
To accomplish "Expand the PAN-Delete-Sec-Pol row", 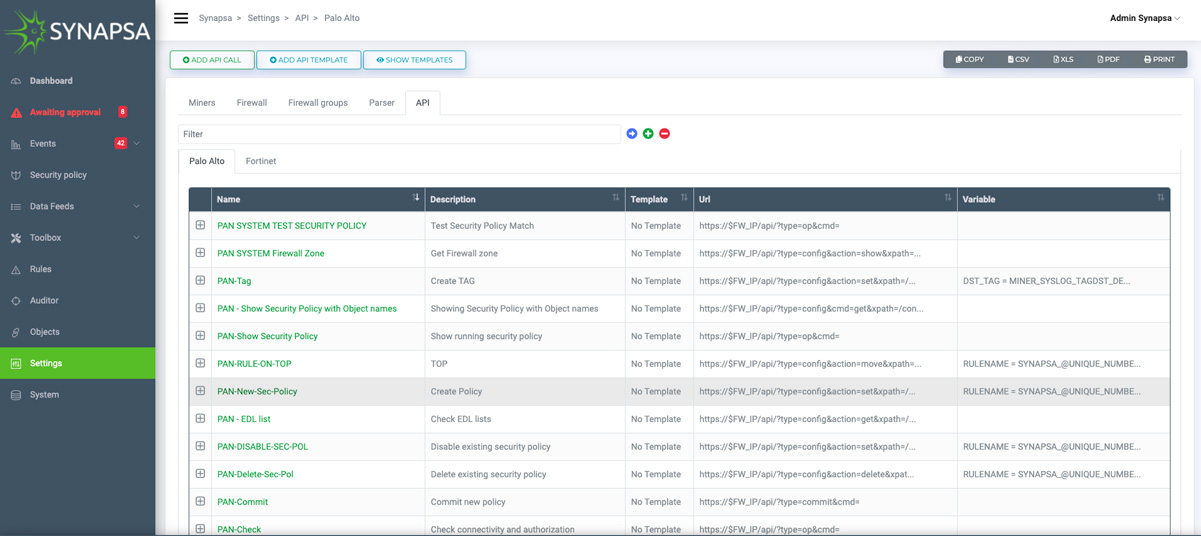I will (200, 474).
